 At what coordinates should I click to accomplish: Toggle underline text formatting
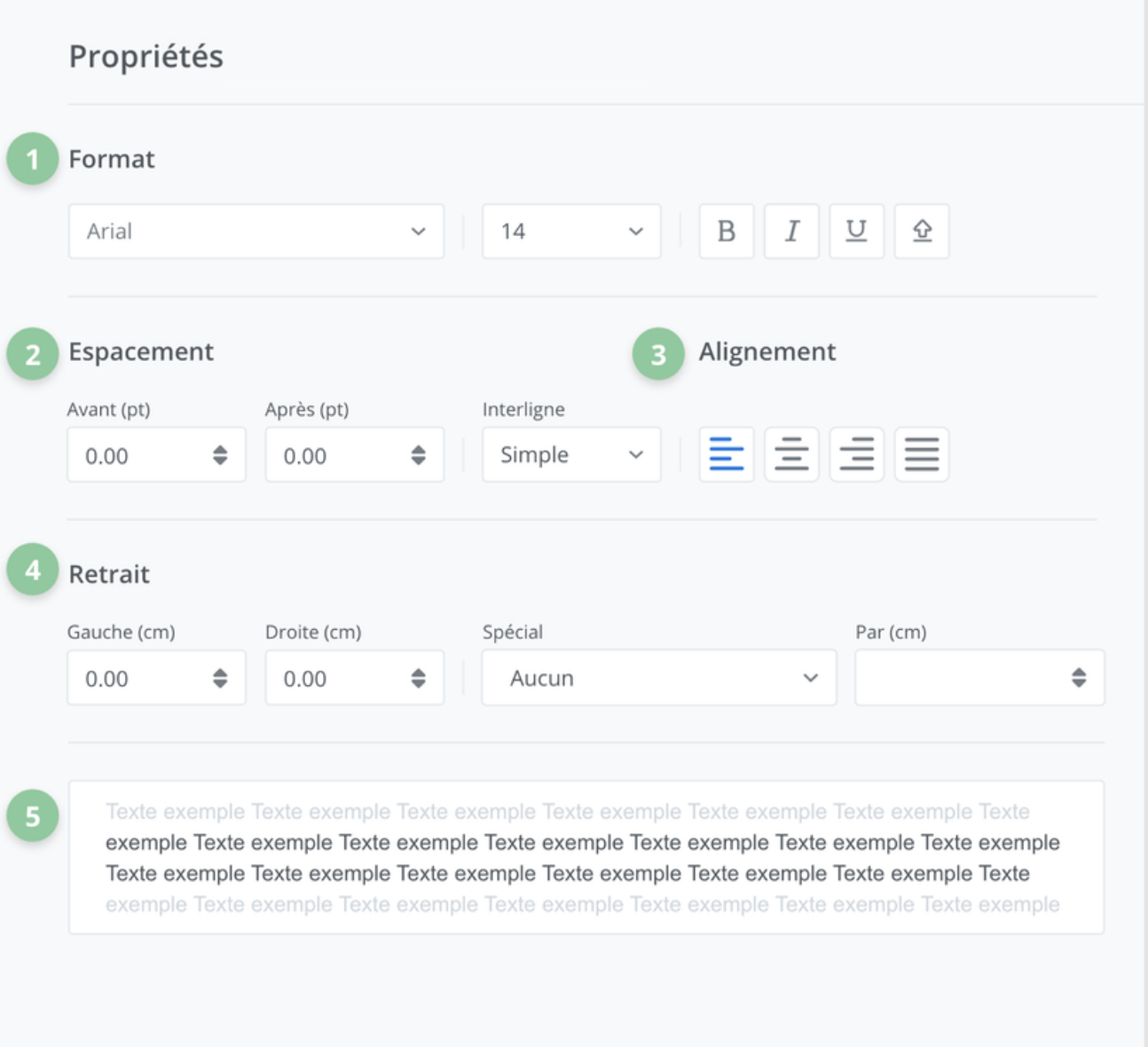pos(856,232)
